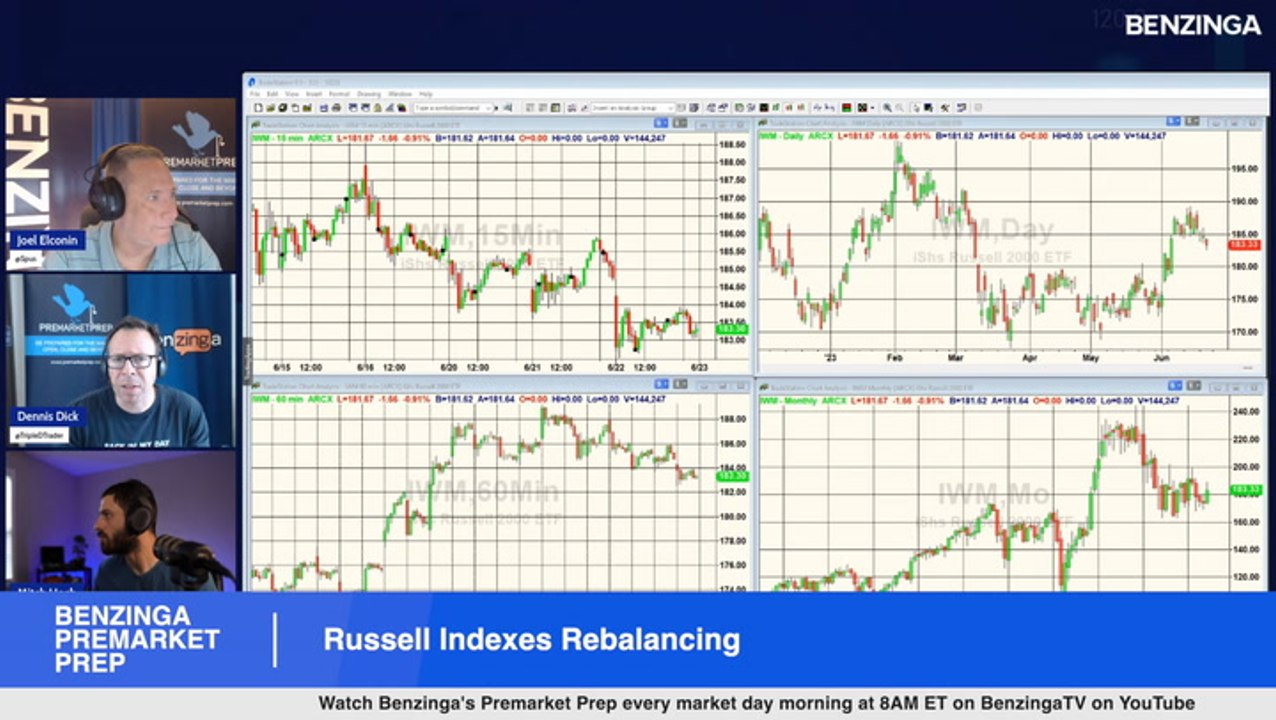Click the New document toolbar icon

click(258, 108)
